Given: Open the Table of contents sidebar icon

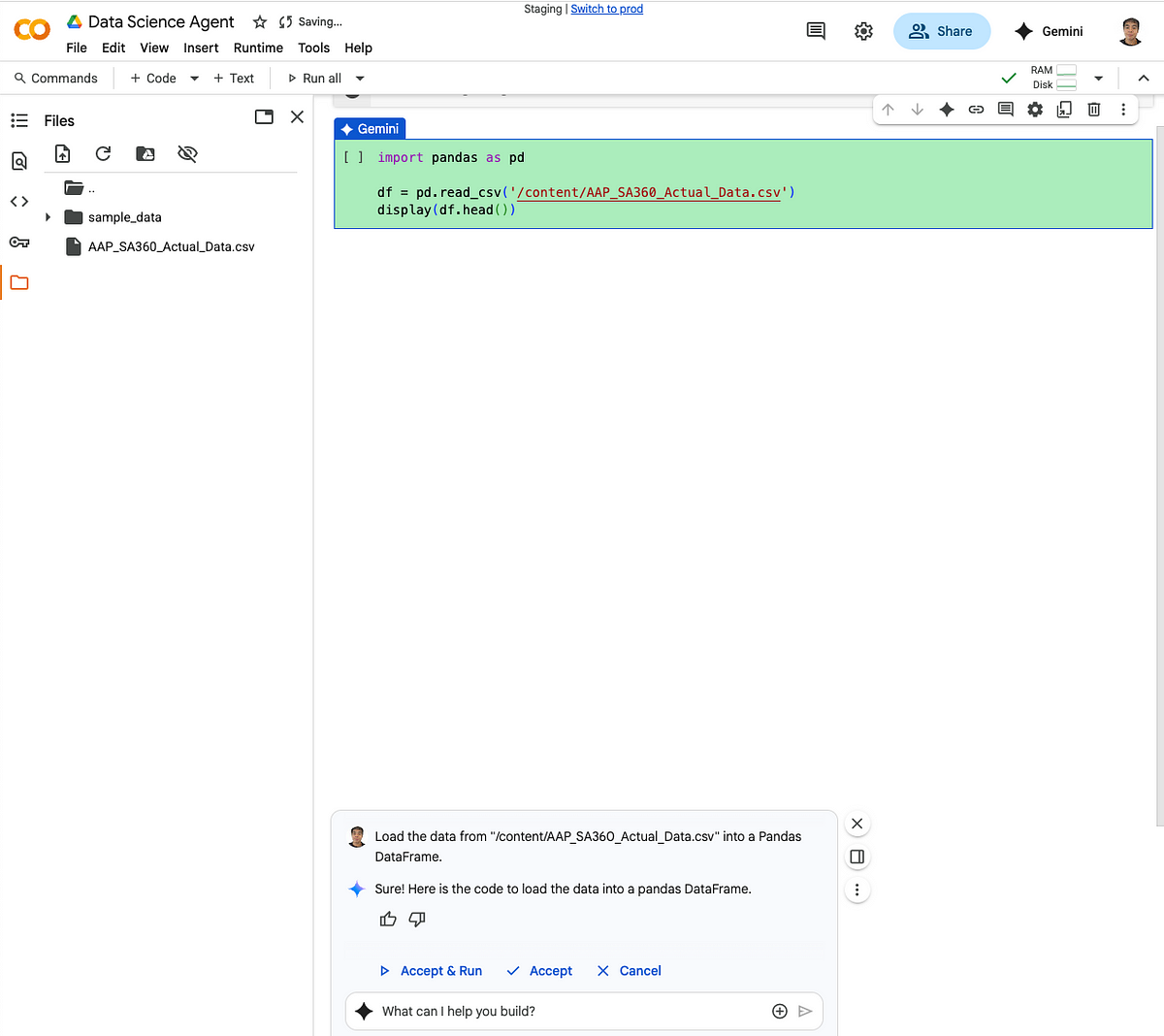Looking at the screenshot, I should point(19,120).
